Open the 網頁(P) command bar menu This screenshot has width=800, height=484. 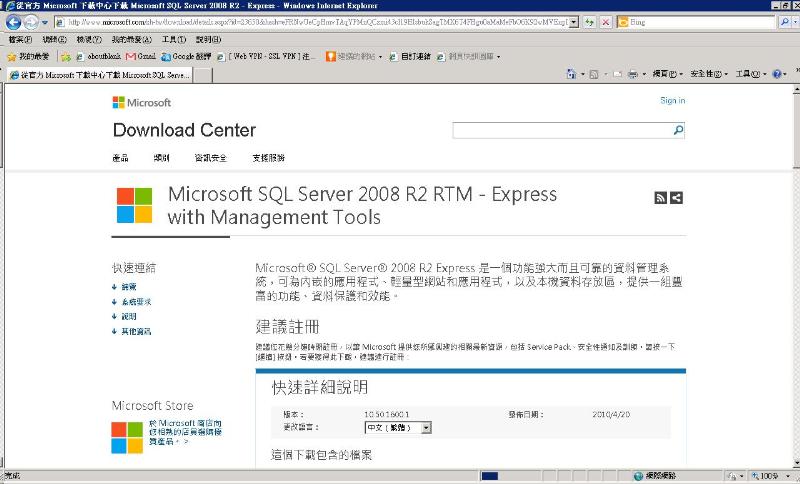coord(668,74)
